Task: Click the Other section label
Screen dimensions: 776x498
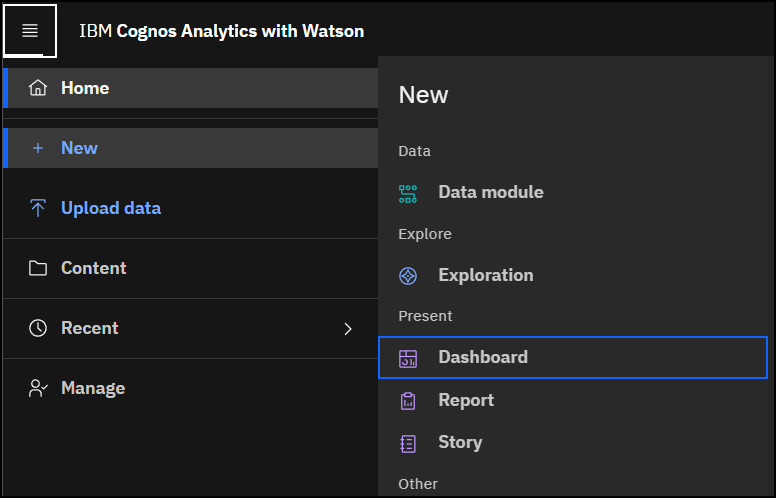Action: (418, 484)
